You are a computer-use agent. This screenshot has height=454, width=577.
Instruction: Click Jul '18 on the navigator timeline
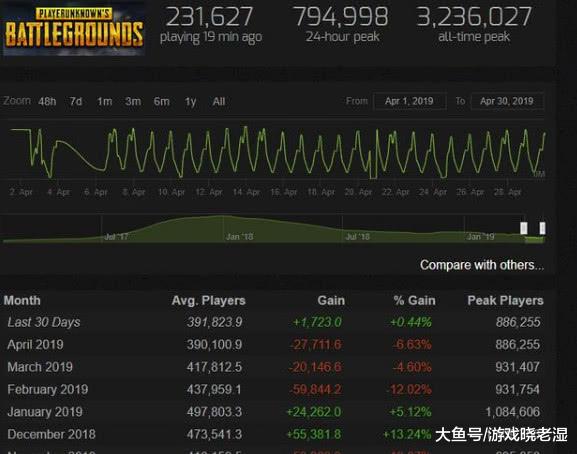(x=357, y=237)
